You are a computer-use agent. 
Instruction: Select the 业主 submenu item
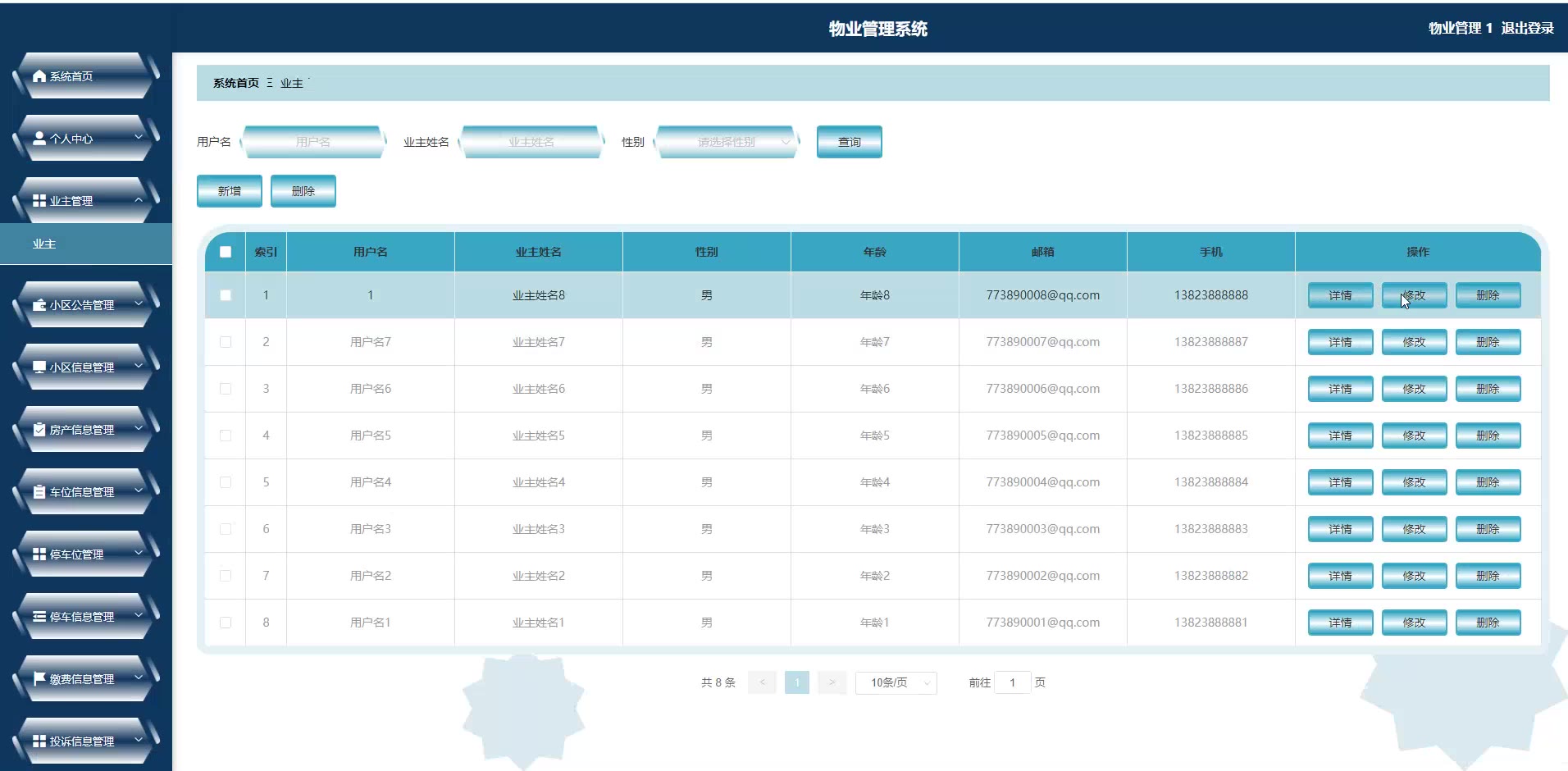tap(44, 244)
